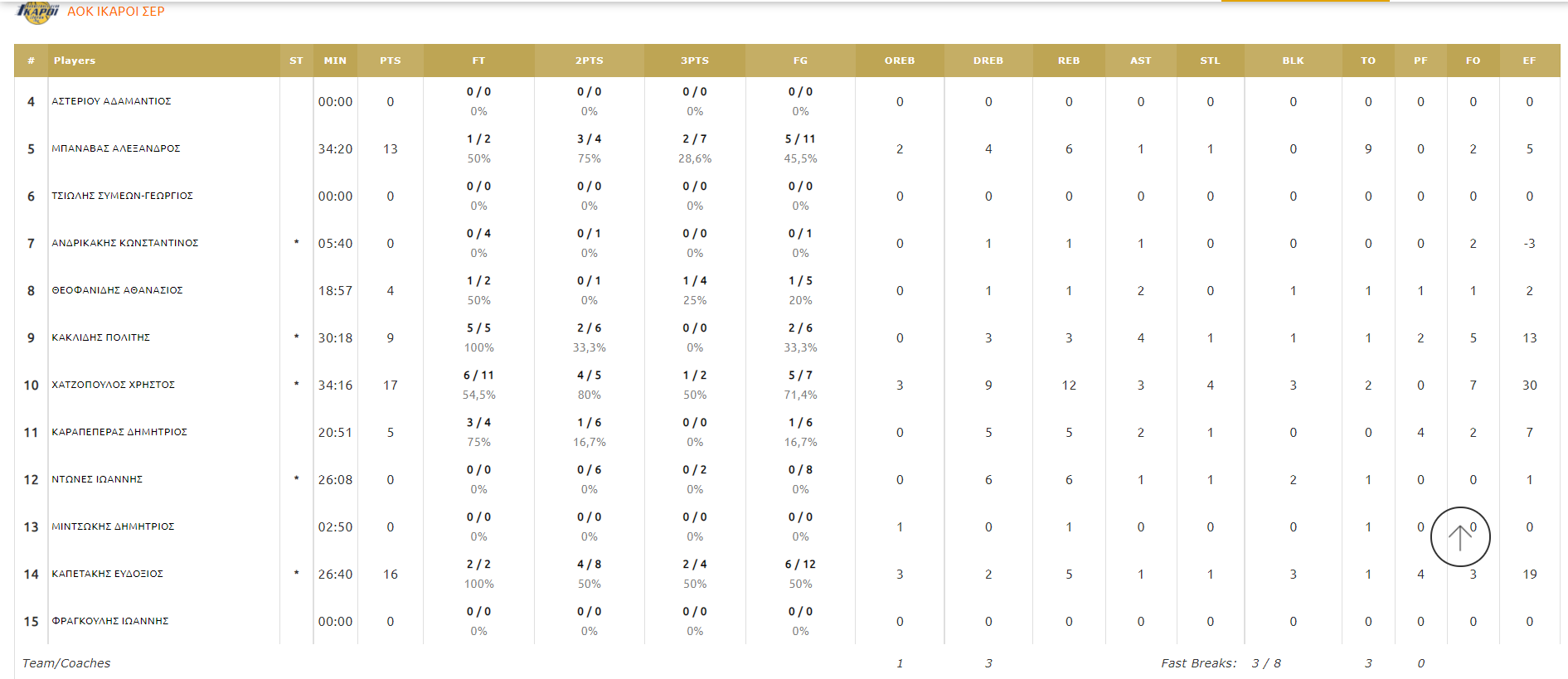Click the BLK column header

pos(1293,61)
